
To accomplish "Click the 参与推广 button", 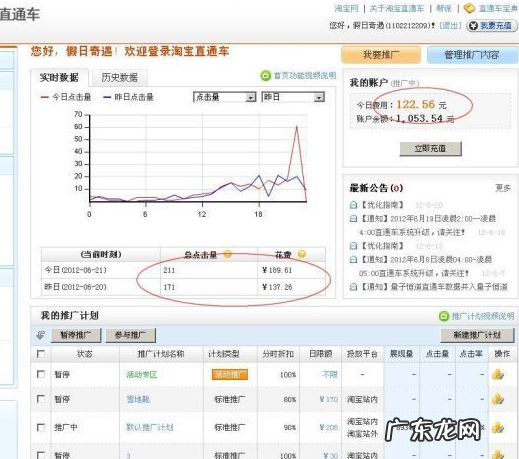I will tap(131, 335).
